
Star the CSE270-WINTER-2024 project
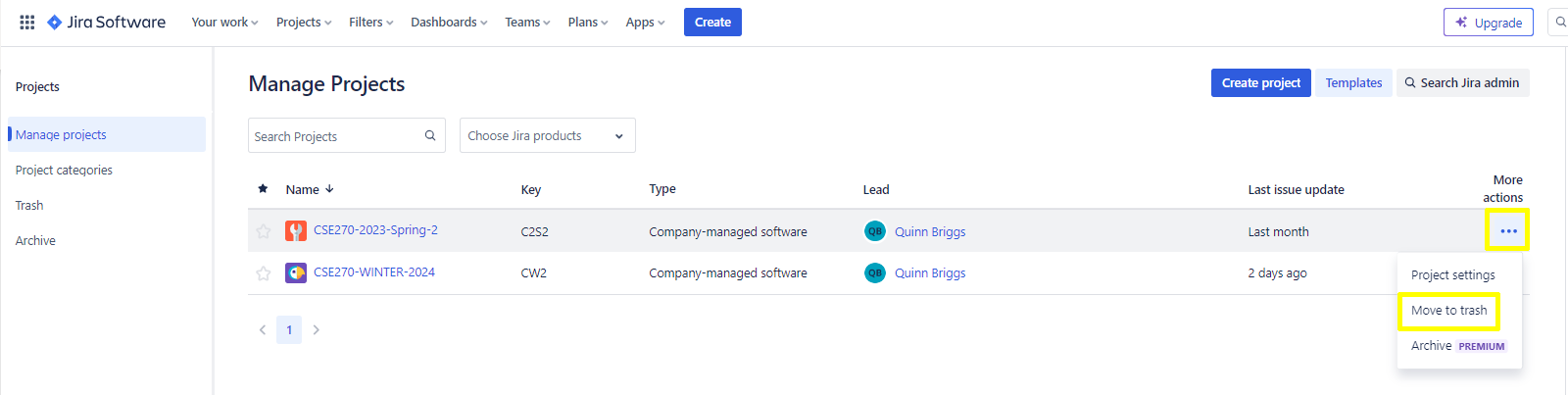coord(263,273)
